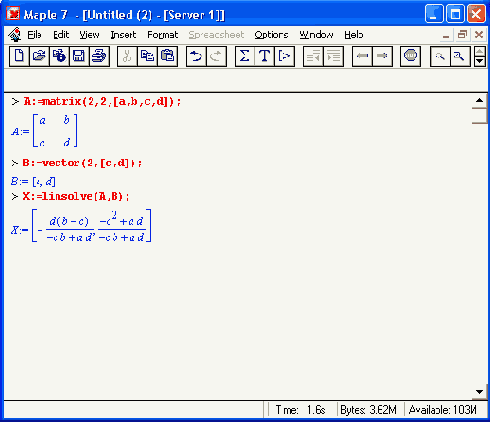490x422 pixels.
Task: Click the worksheet scrollbar up arrow
Action: [479, 100]
